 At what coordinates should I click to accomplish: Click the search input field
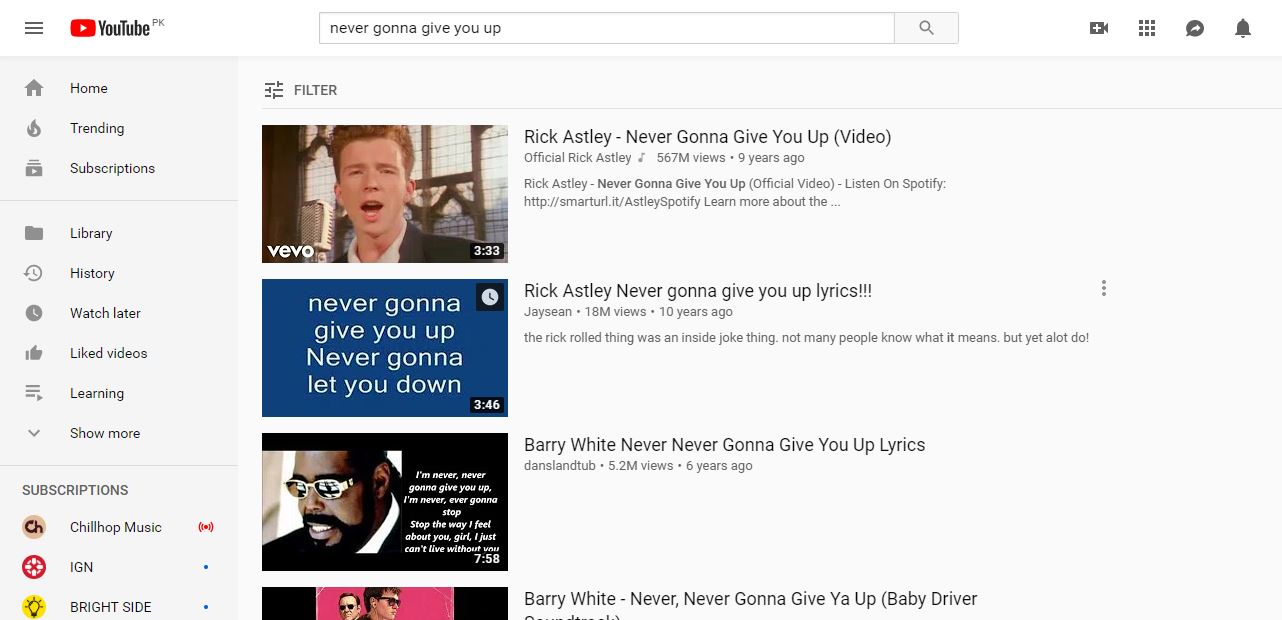tap(606, 28)
